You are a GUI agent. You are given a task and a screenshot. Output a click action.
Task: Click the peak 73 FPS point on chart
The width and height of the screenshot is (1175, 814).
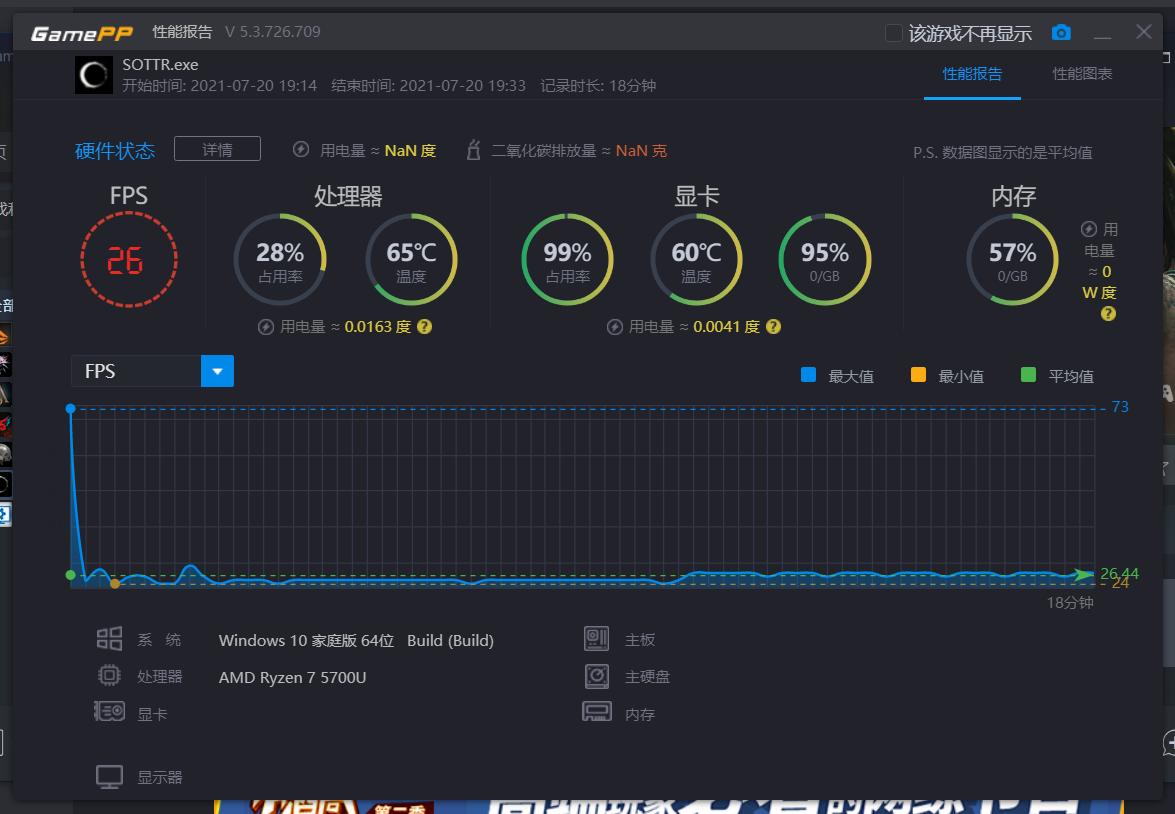point(70,408)
